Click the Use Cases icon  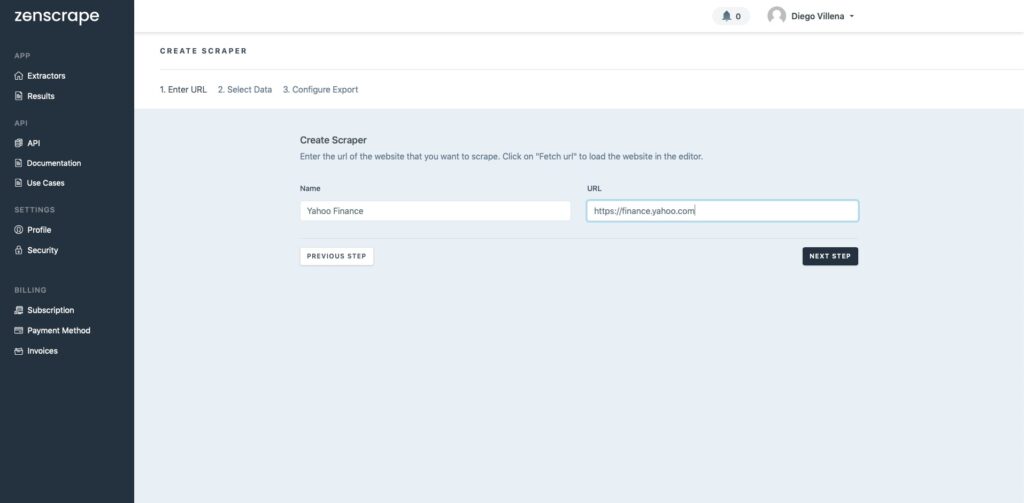pyautogui.click(x=19, y=183)
